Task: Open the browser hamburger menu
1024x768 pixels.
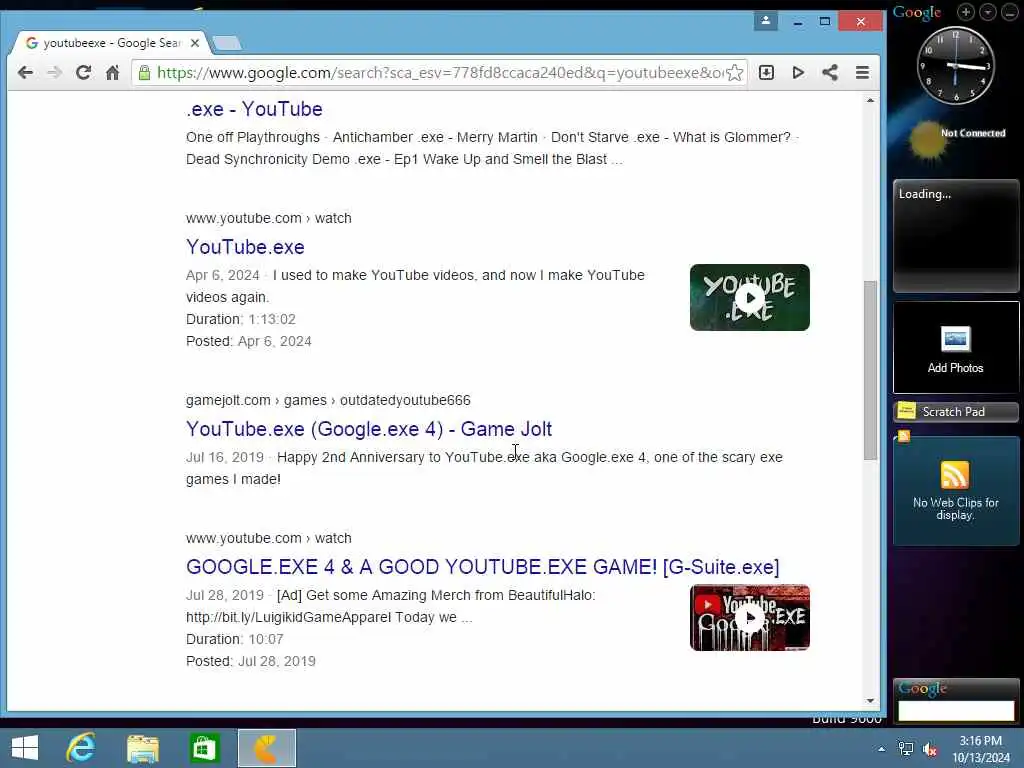Action: [x=862, y=72]
